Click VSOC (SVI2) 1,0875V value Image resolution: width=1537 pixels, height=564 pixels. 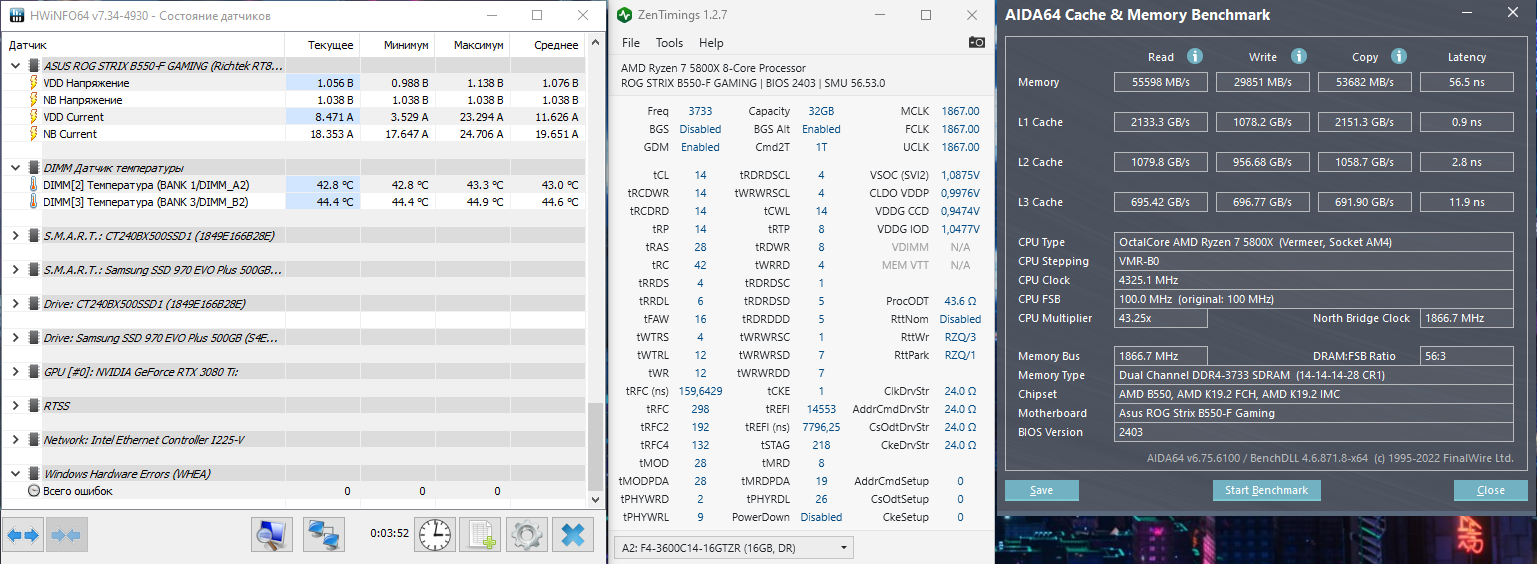pyautogui.click(x=960, y=175)
